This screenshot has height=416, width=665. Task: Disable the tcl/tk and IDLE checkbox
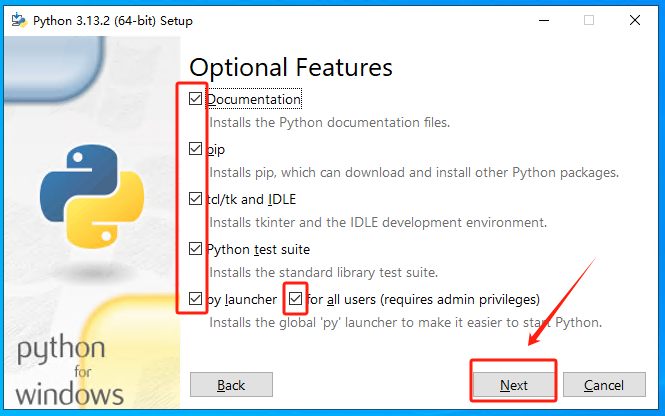195,199
